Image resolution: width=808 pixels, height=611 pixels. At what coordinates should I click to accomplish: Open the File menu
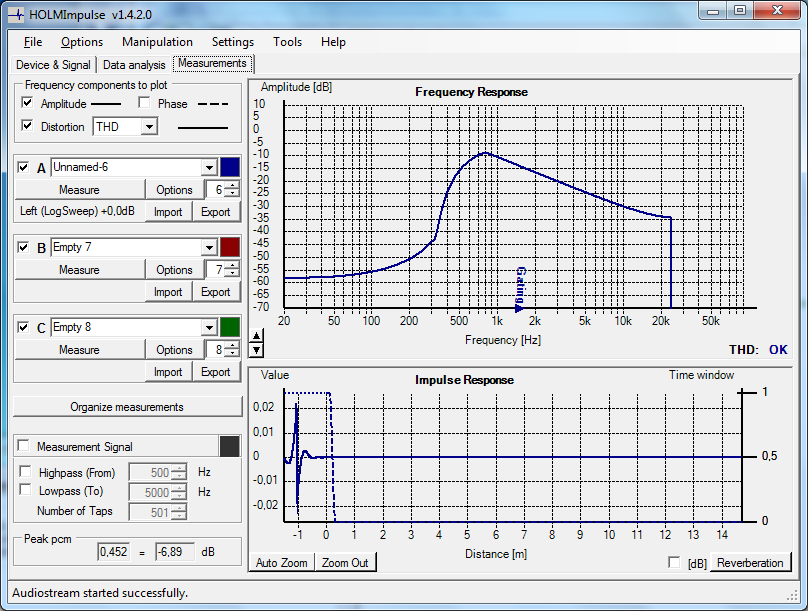coord(33,42)
